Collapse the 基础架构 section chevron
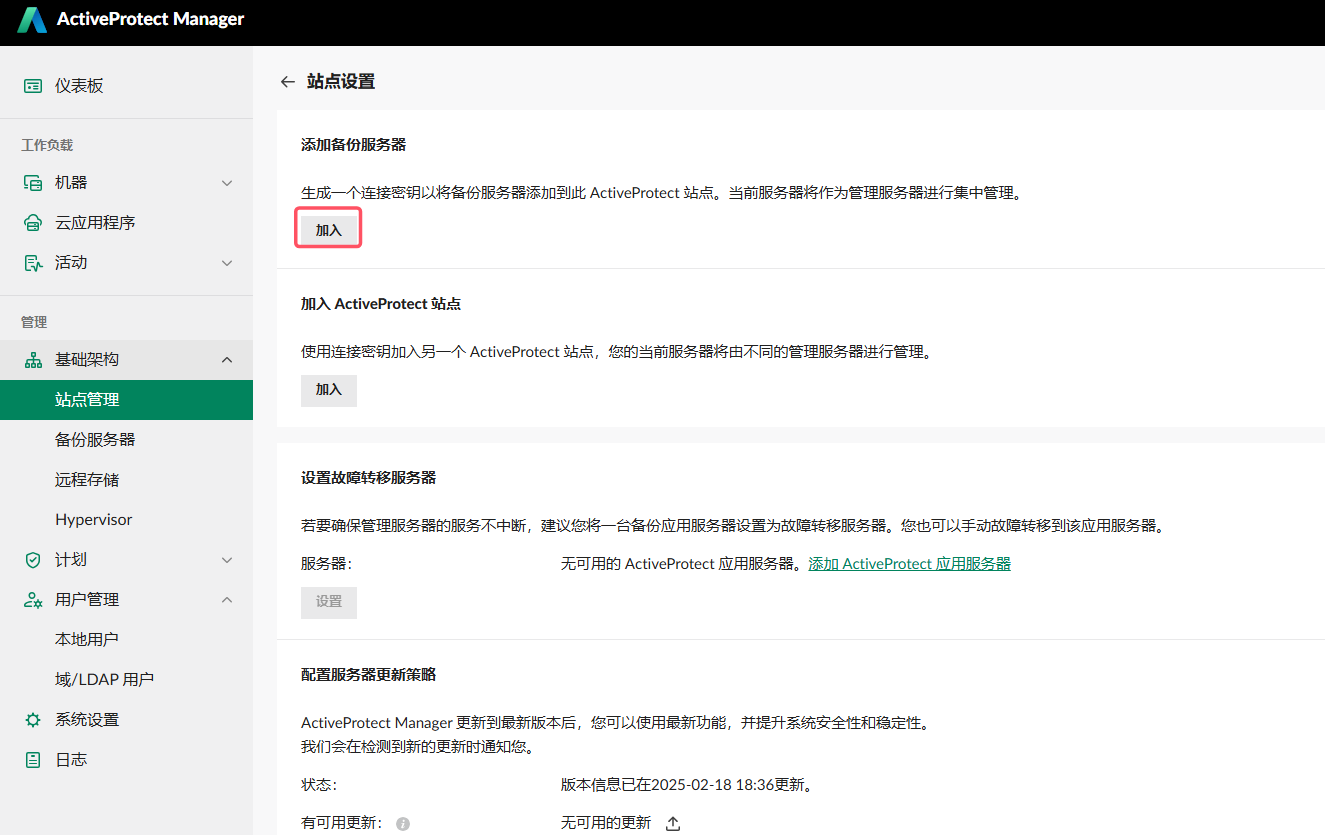The image size is (1325, 835). [x=227, y=360]
